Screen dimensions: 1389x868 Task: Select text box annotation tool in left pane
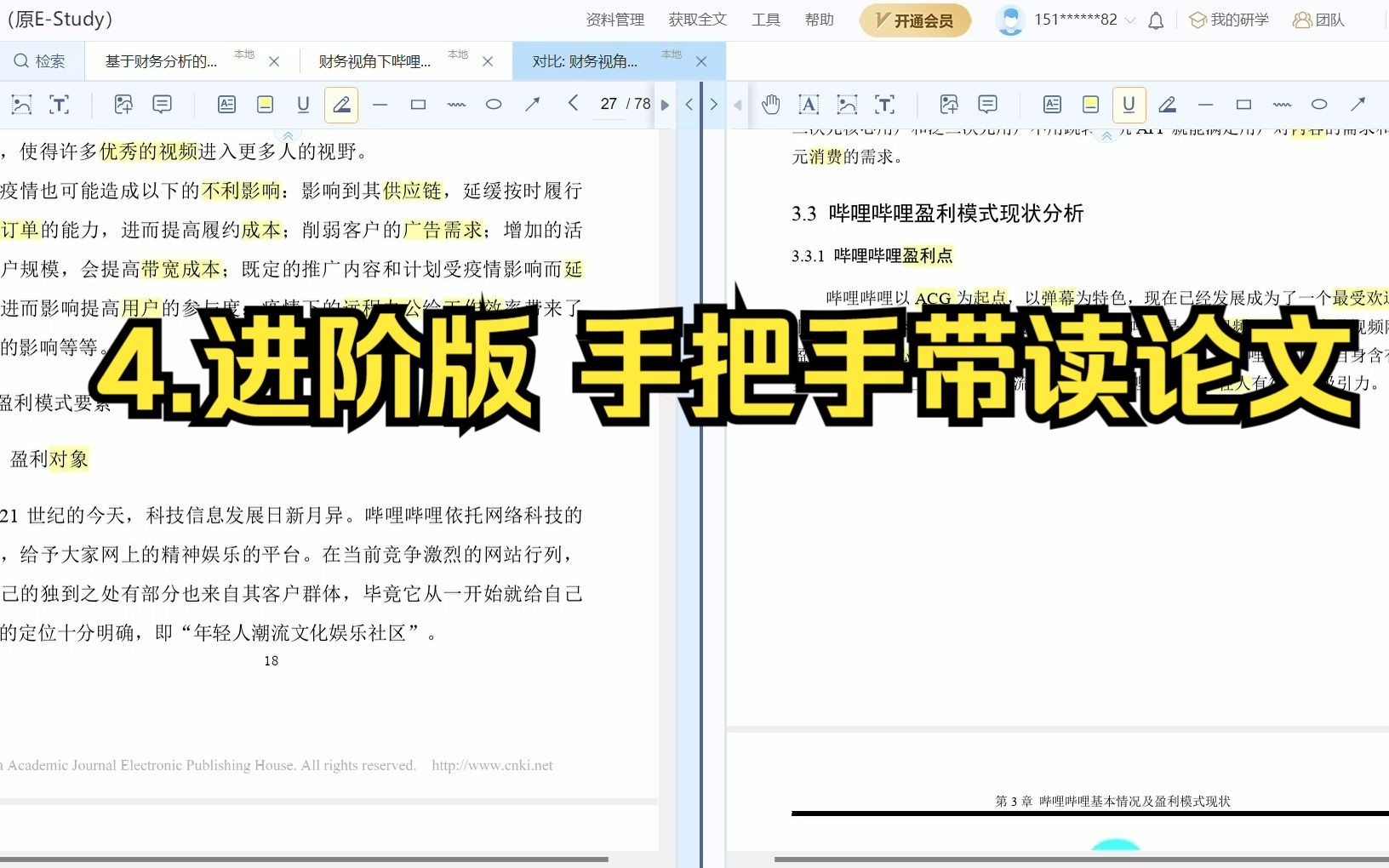(226, 105)
